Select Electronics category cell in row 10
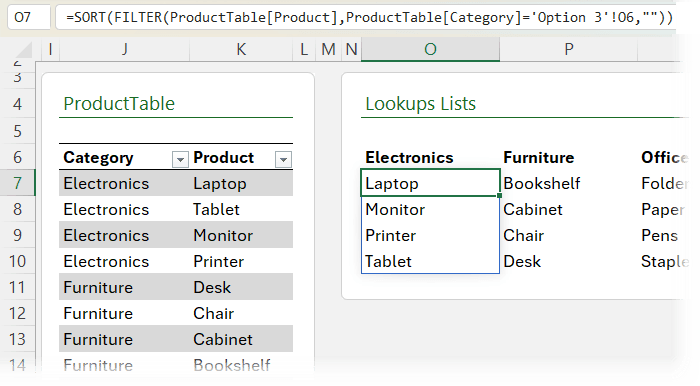700x386 pixels. point(124,261)
